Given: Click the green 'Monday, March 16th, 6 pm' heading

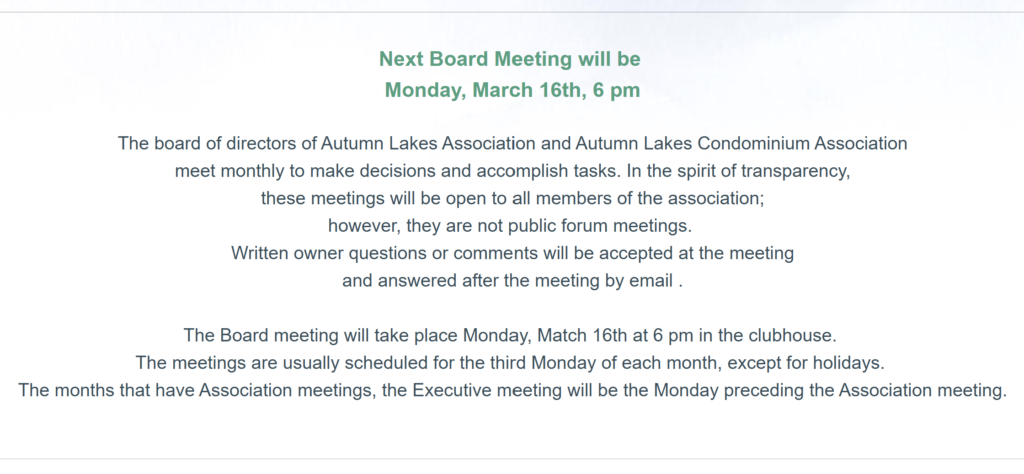Looking at the screenshot, I should tap(511, 90).
